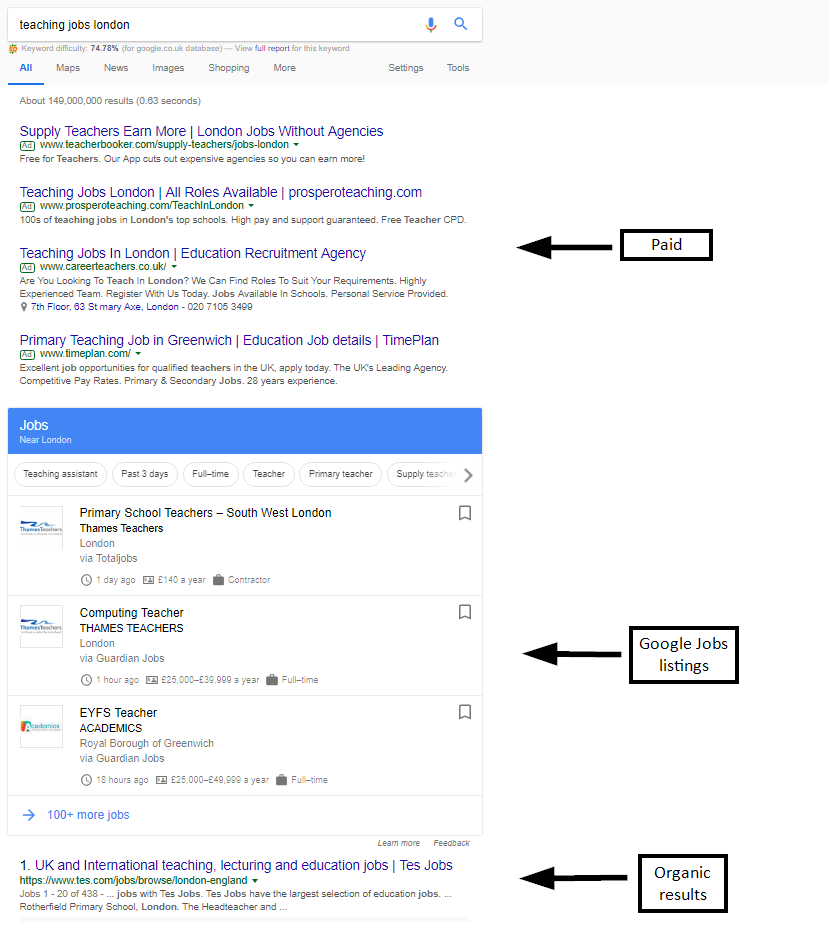The width and height of the screenshot is (829, 931).
Task: Save the Computing Teacher job listing
Action: [465, 612]
